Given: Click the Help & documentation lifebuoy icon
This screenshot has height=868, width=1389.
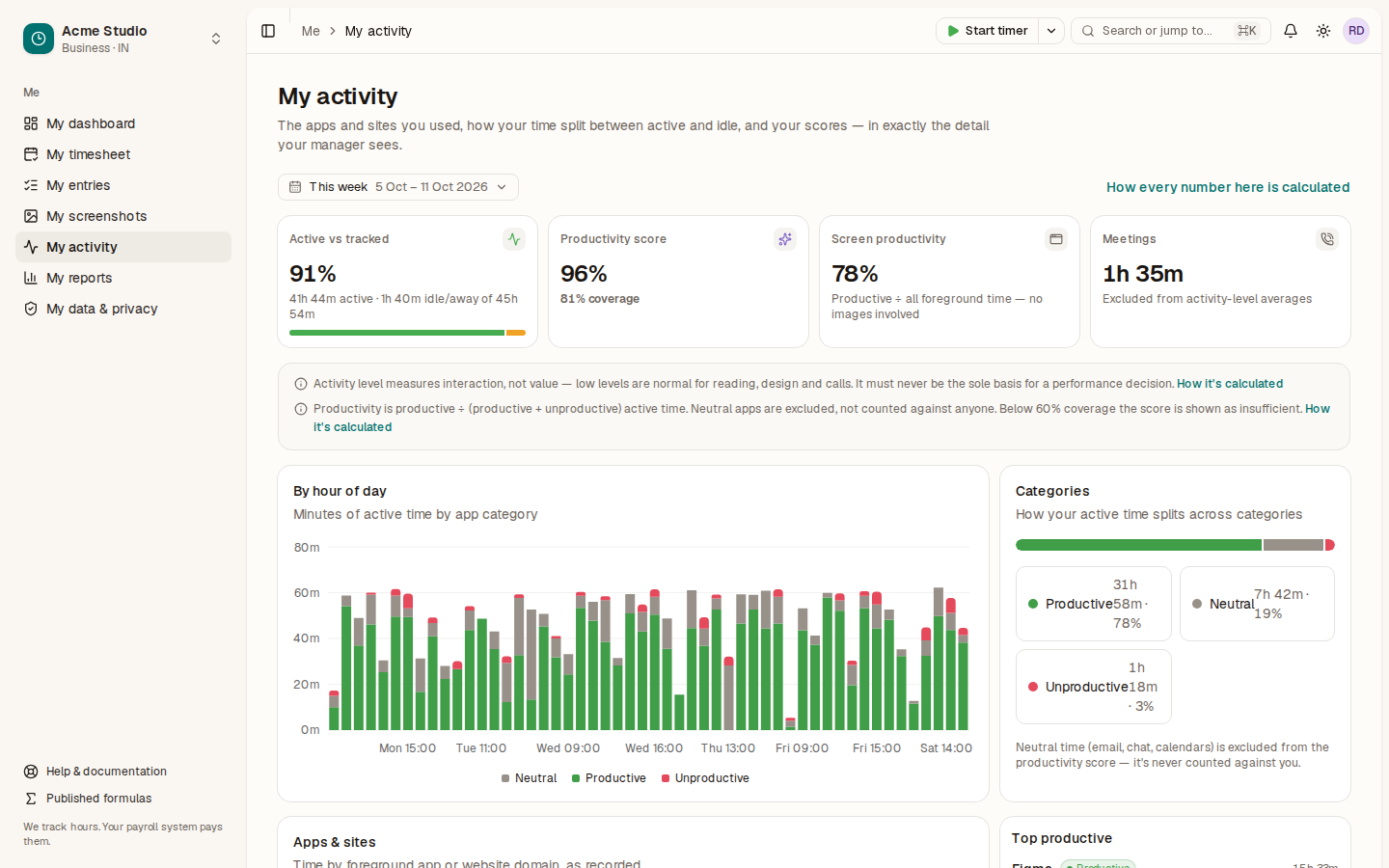Looking at the screenshot, I should (31, 772).
